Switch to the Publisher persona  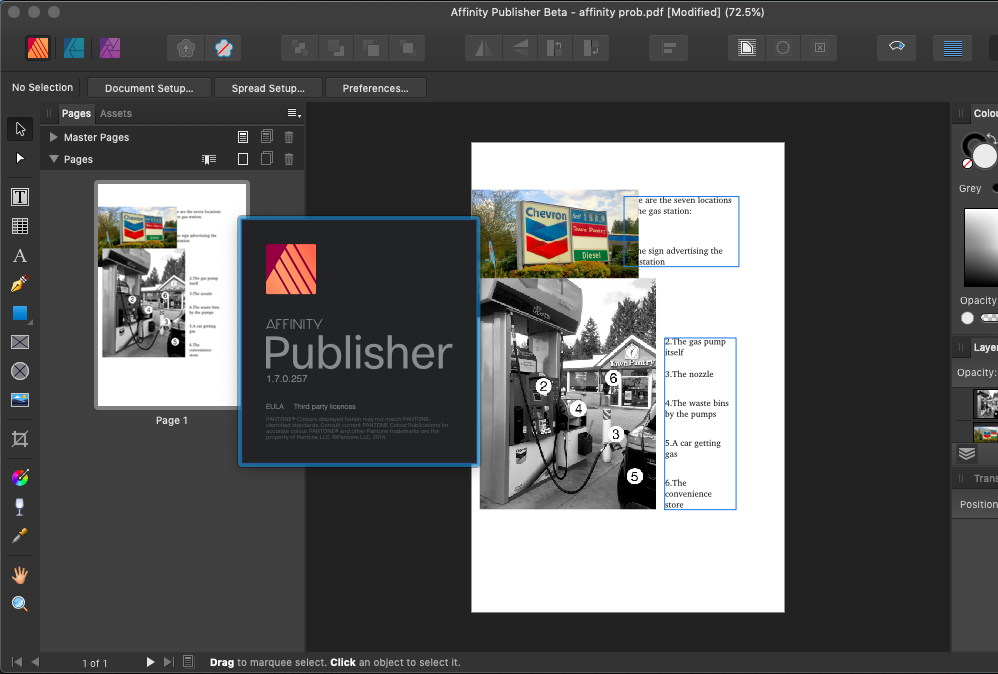click(38, 48)
